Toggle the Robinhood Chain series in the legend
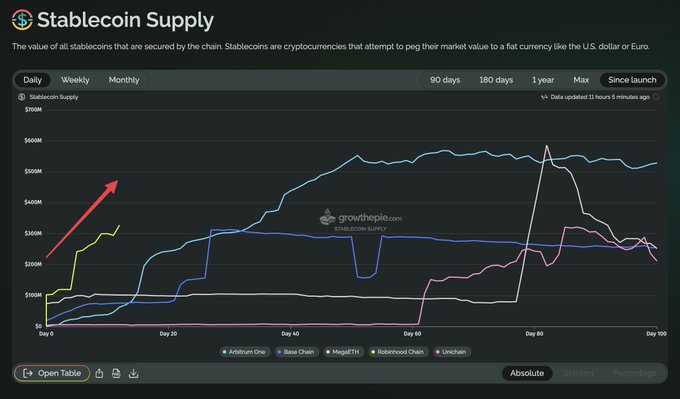The height and width of the screenshot is (399, 680). 398,352
